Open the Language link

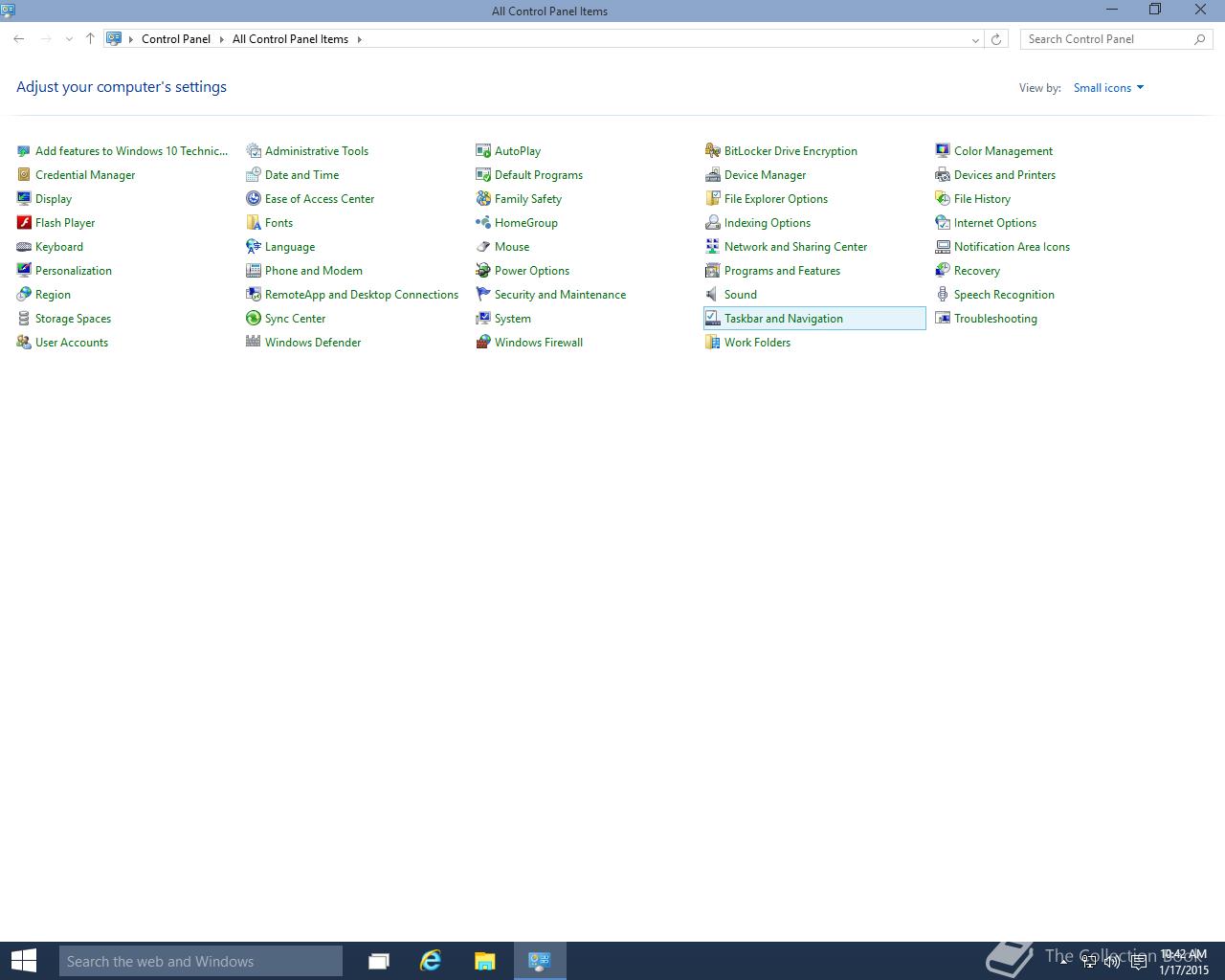(x=290, y=246)
